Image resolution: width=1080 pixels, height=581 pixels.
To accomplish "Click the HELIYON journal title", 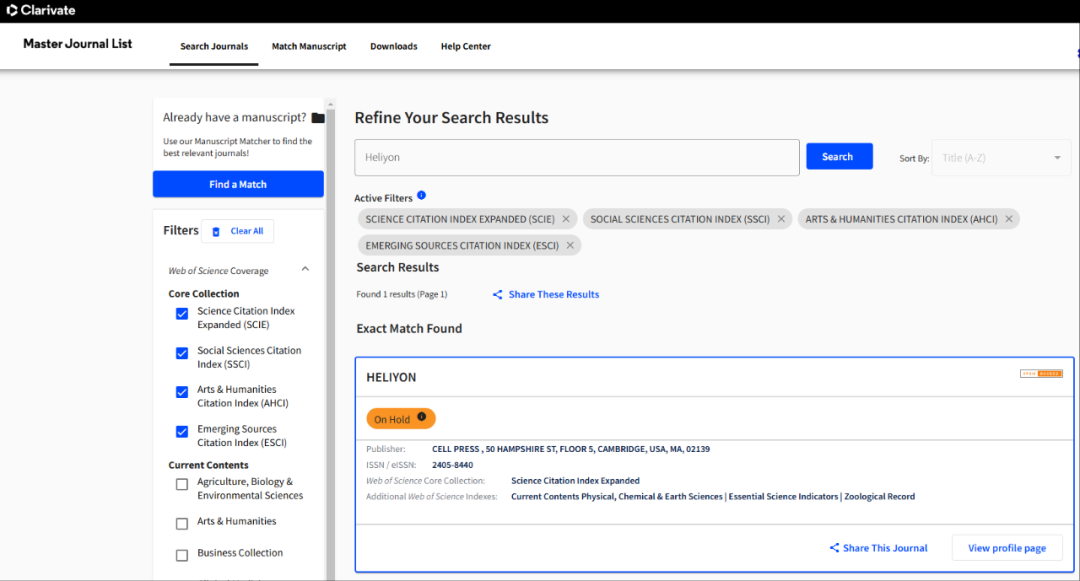I will 391,377.
